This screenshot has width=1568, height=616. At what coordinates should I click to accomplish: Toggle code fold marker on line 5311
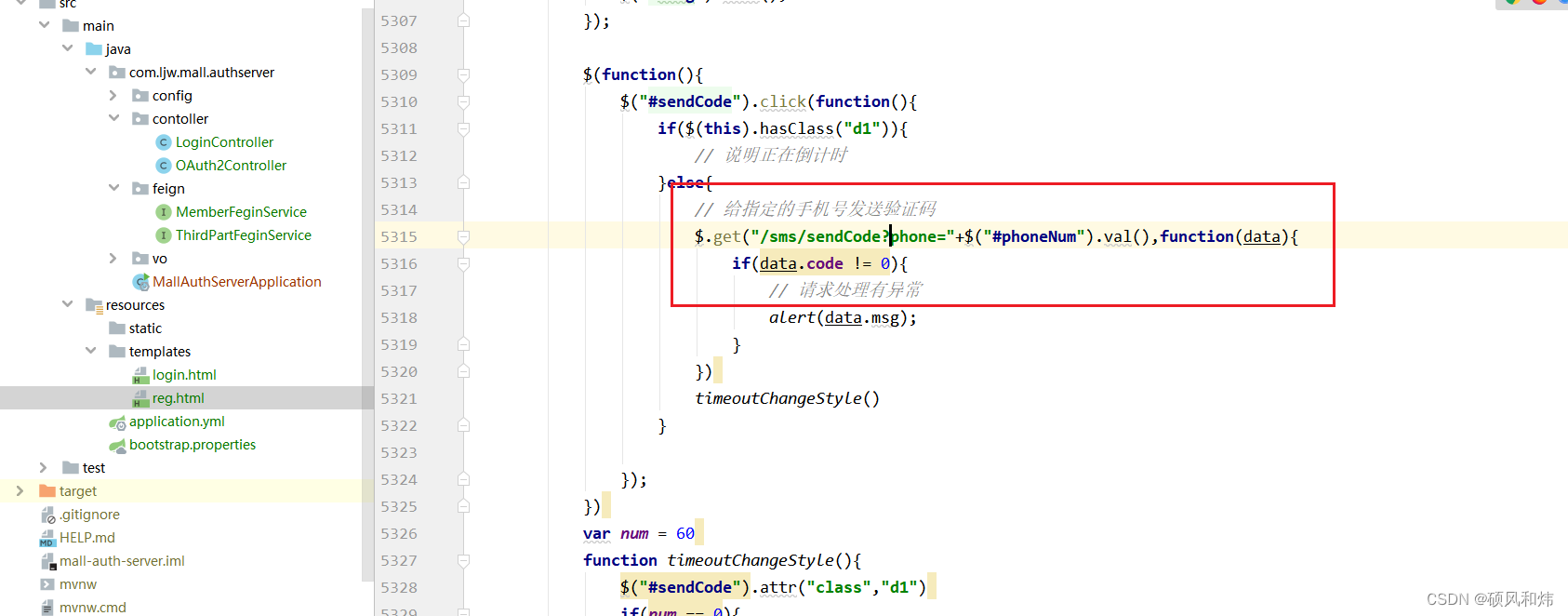(463, 128)
